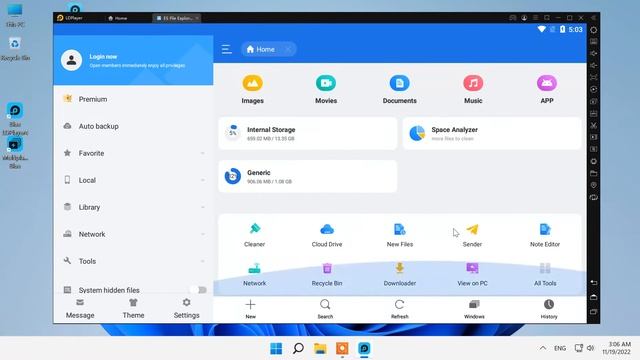This screenshot has height=360, width=640.
Task: Open File Explorer from taskbar
Action: [x=320, y=348]
